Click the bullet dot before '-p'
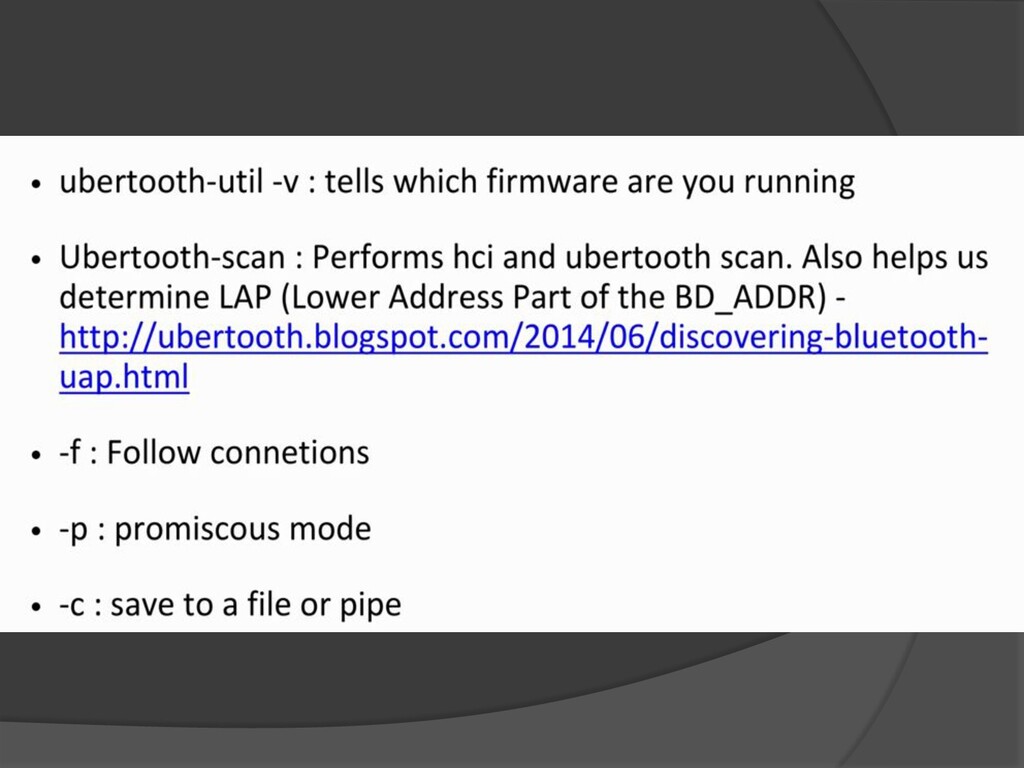1024x768 pixels. coord(37,531)
